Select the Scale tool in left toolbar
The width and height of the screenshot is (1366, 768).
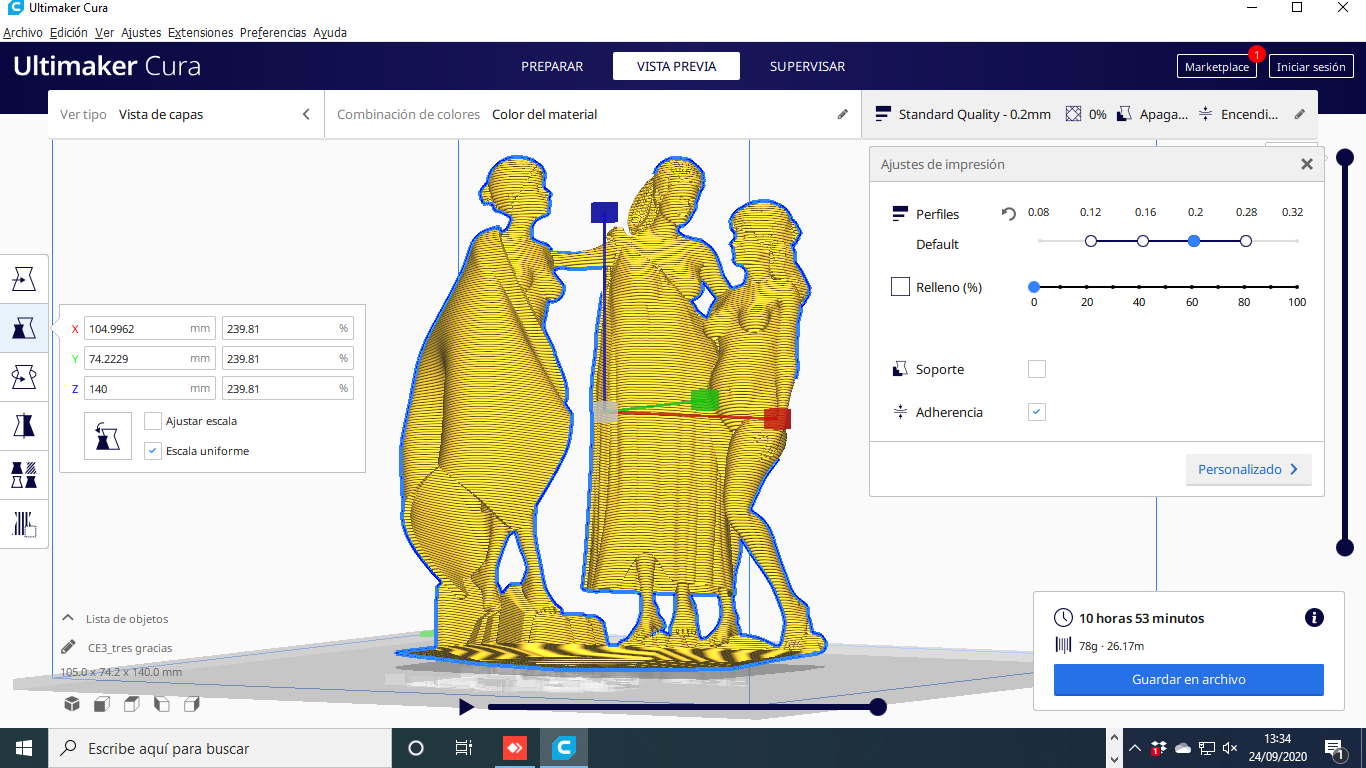pos(24,327)
